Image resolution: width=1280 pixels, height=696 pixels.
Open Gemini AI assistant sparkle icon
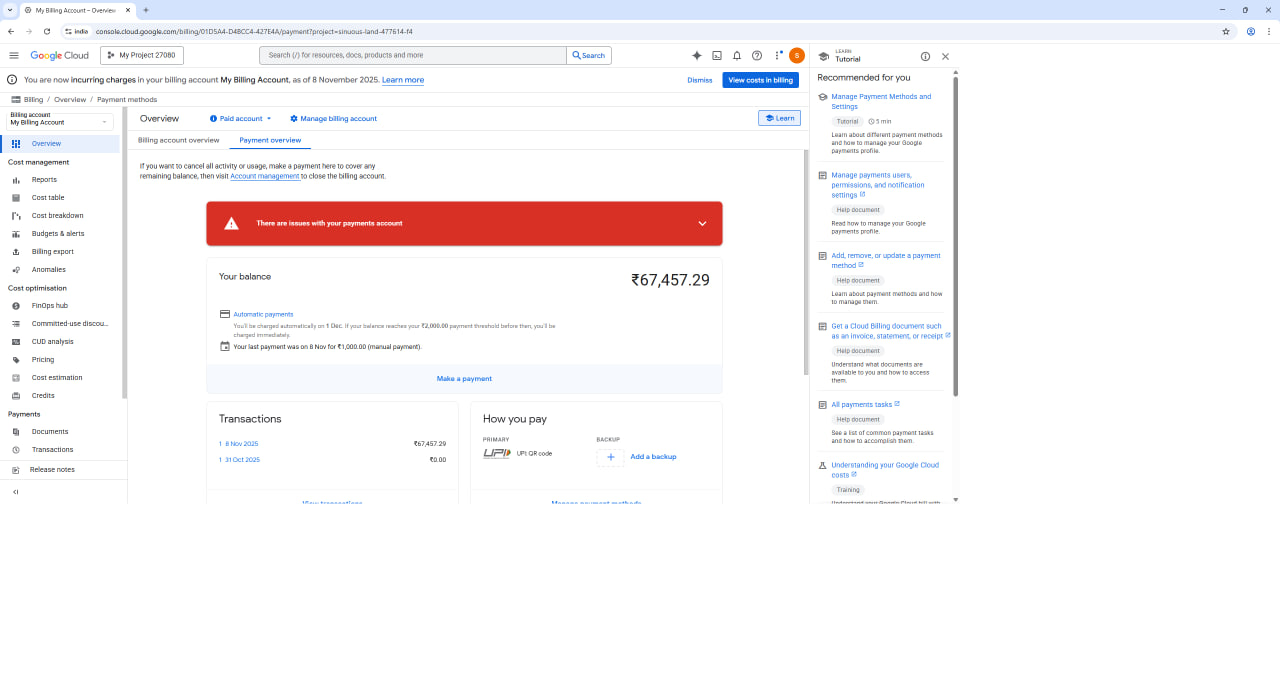[697, 56]
